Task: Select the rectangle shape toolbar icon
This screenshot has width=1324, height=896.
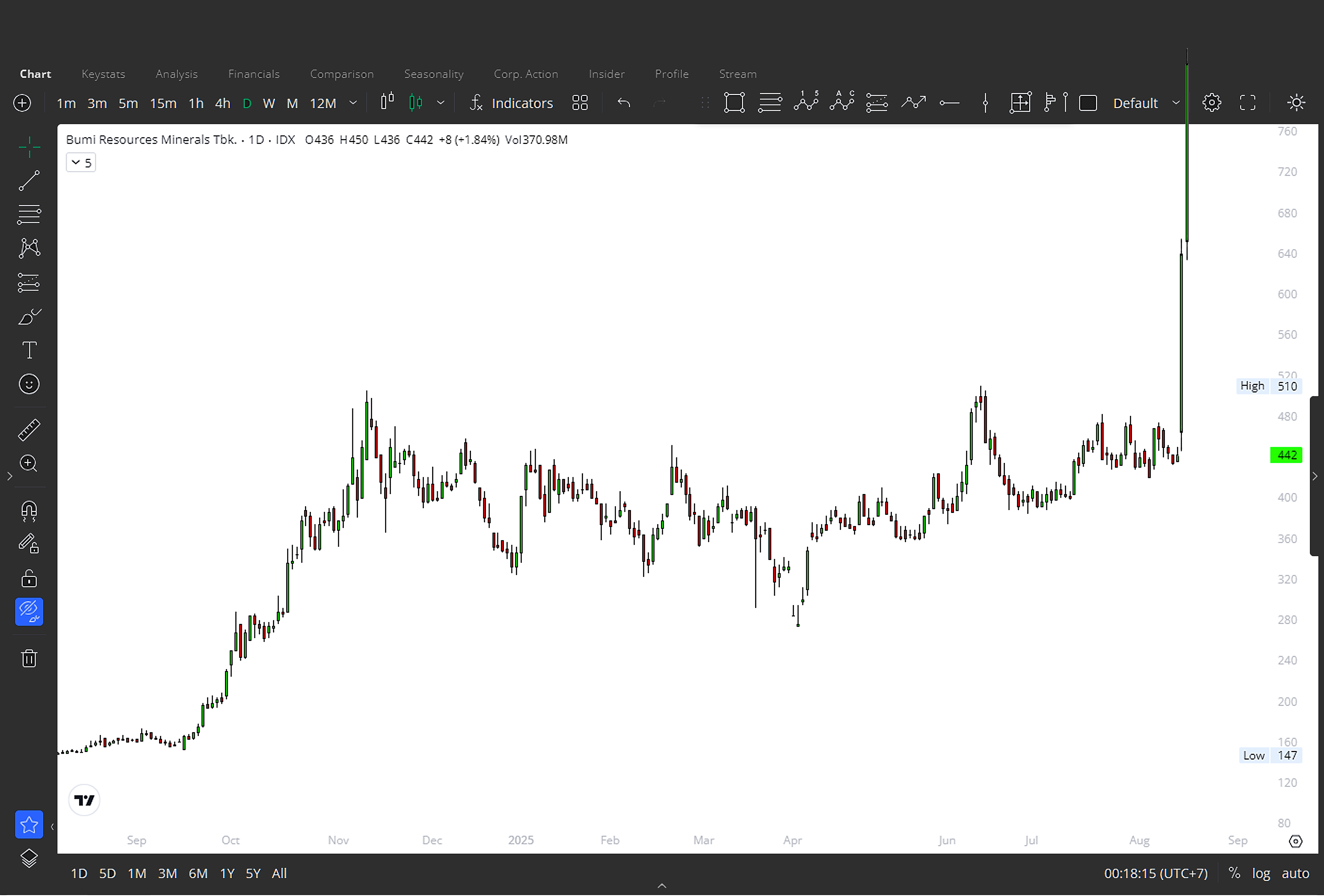Action: tap(734, 103)
